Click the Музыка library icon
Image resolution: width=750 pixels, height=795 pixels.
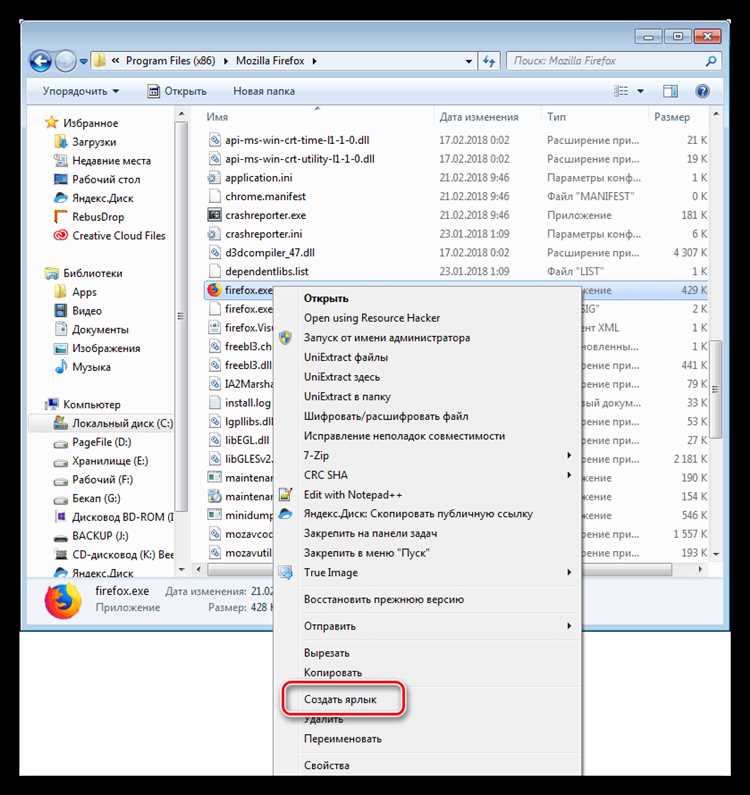point(61,367)
